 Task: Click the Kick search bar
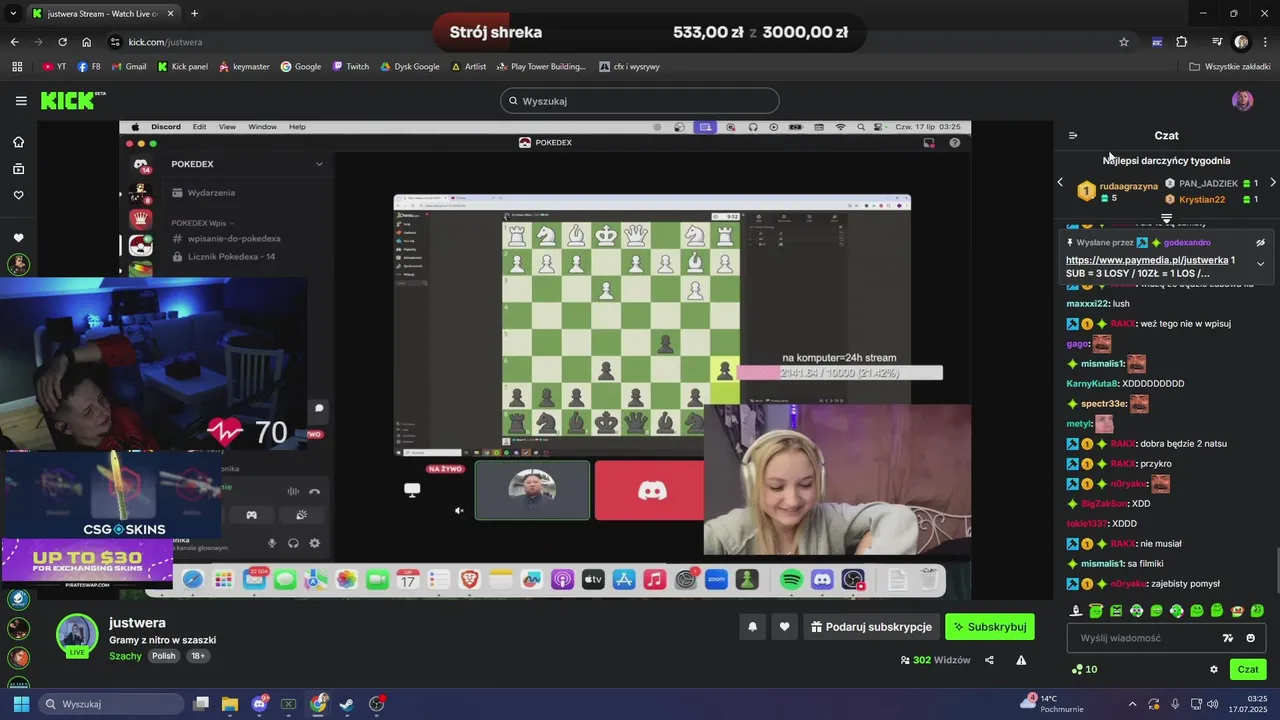tap(640, 101)
